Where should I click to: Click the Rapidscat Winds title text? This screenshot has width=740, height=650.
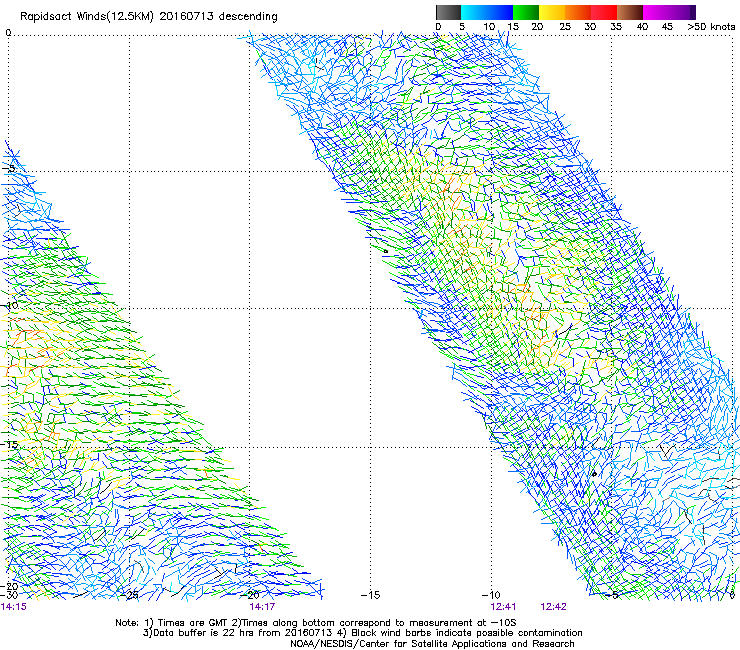149,16
